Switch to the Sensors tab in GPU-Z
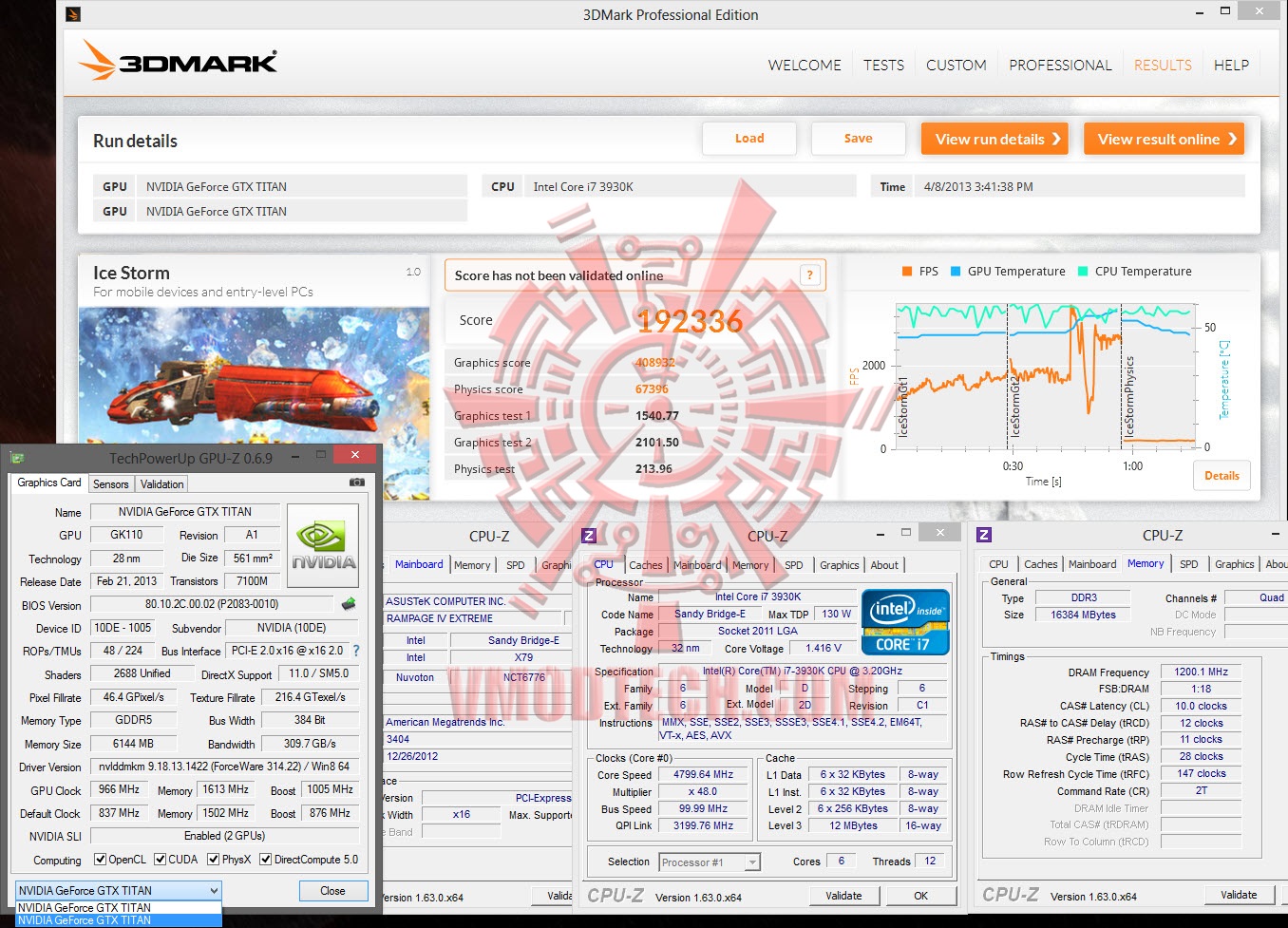This screenshot has width=1288, height=928. 110,484
